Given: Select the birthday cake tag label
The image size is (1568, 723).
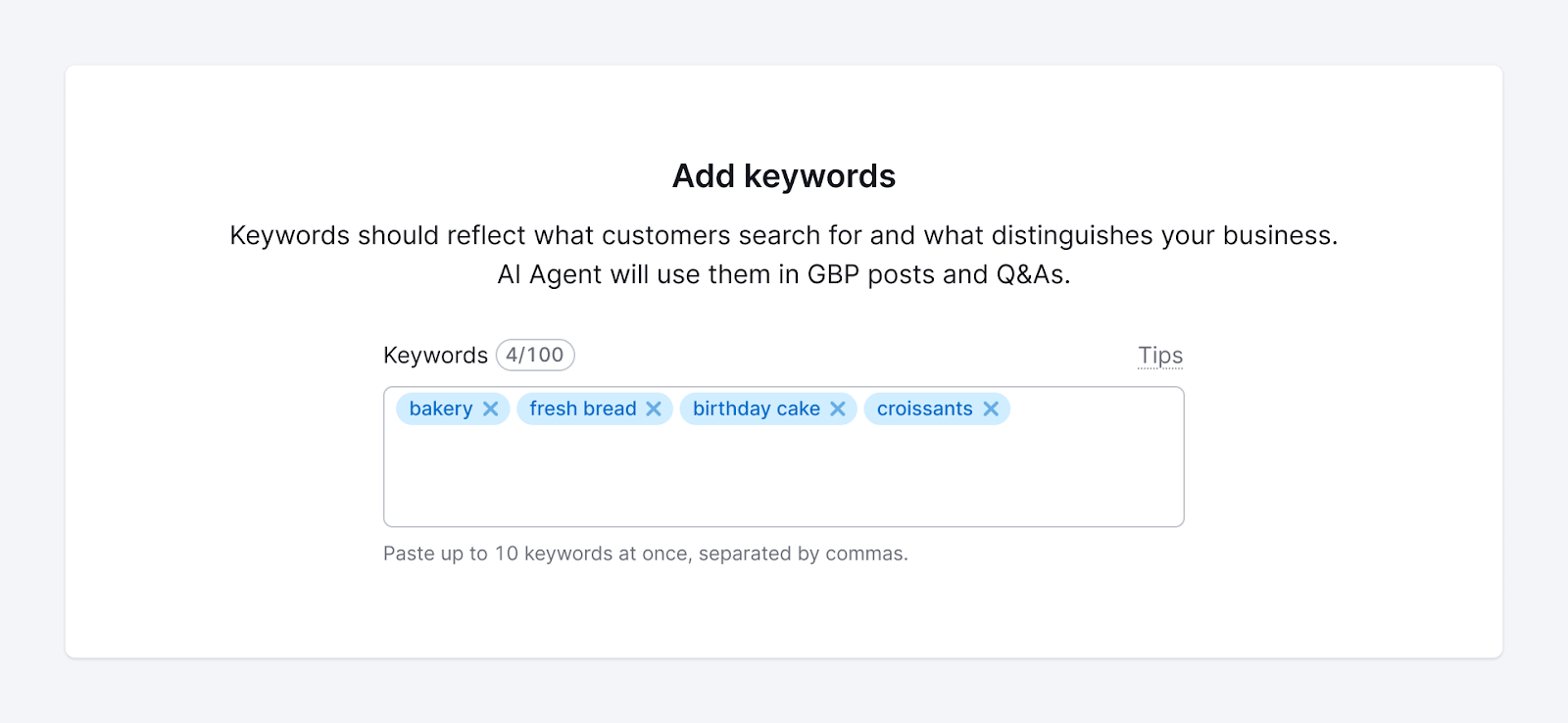Looking at the screenshot, I should click(757, 409).
